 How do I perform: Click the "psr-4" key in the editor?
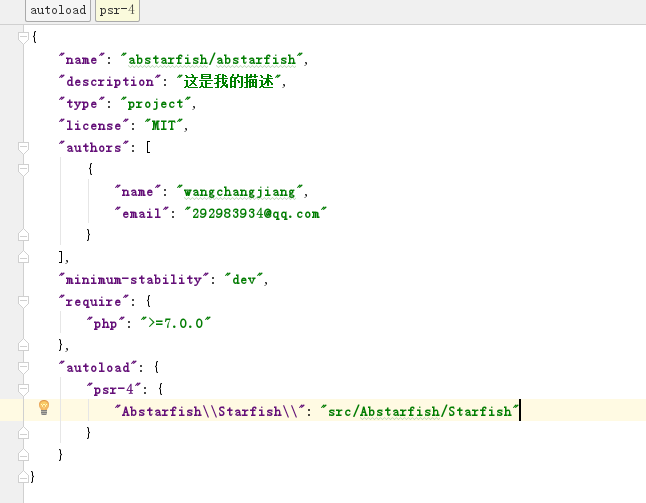point(113,389)
